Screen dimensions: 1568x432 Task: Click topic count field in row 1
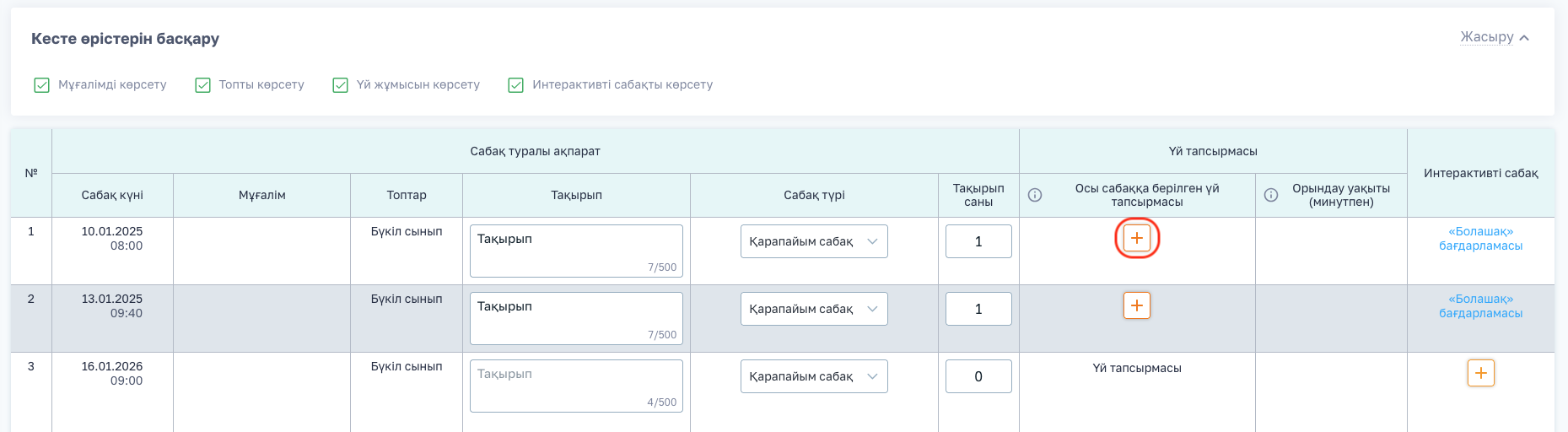click(978, 241)
